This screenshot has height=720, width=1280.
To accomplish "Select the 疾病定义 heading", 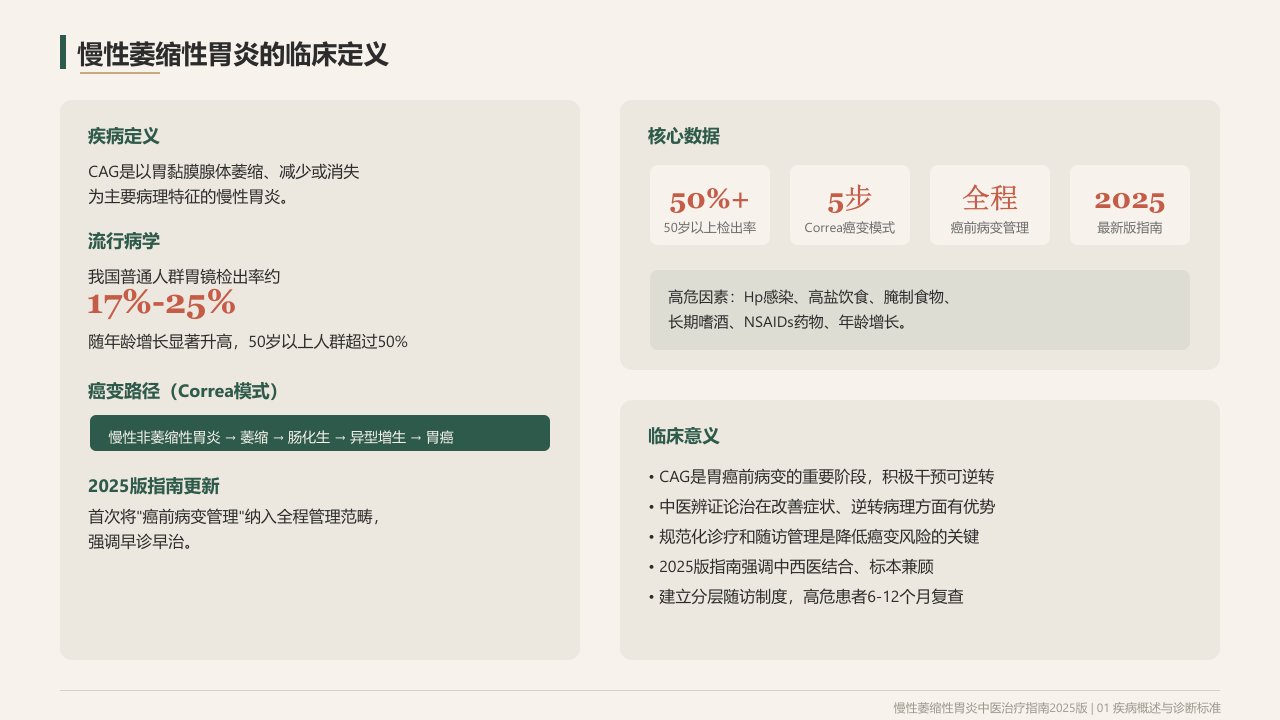I will tap(124, 136).
